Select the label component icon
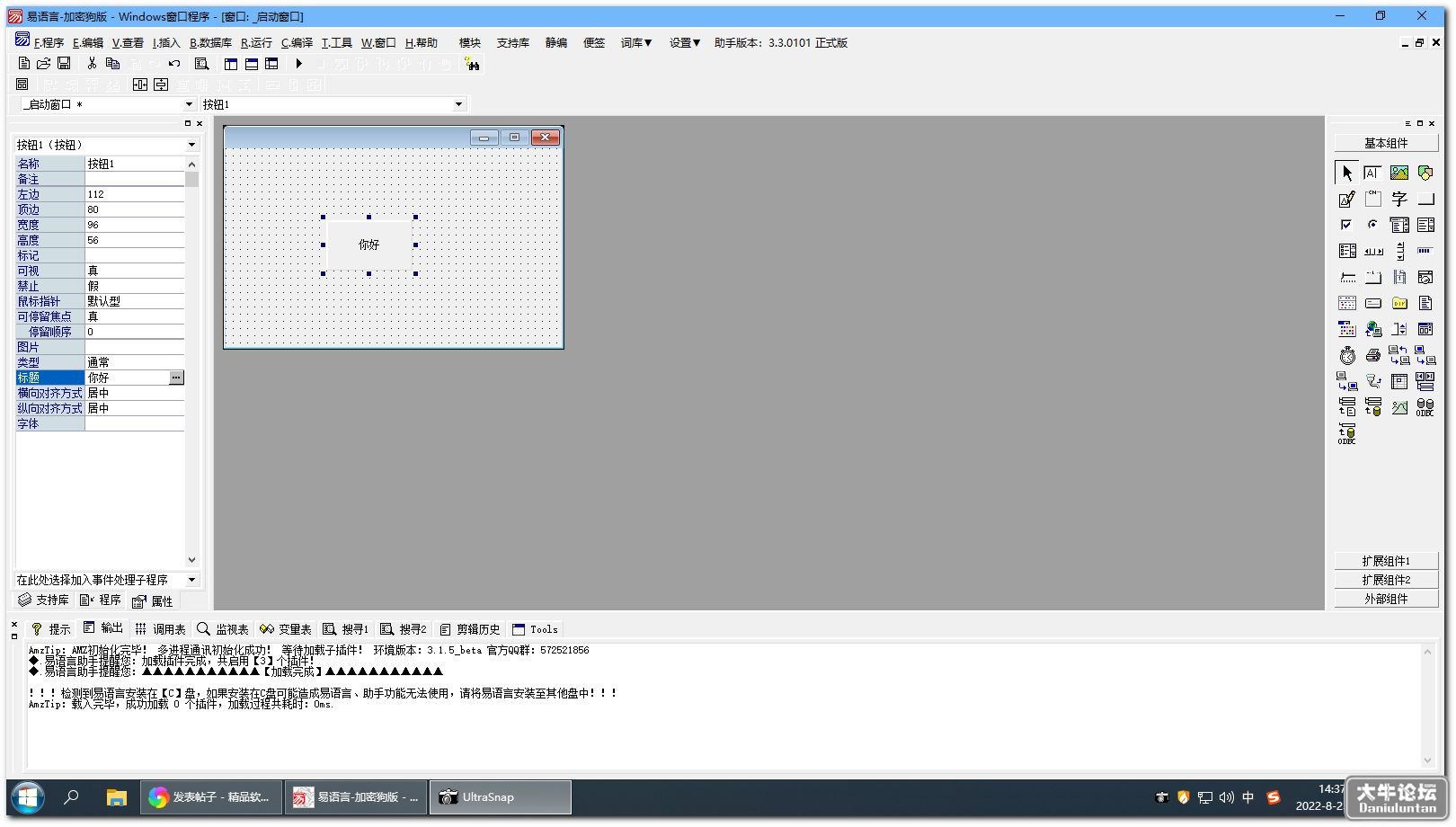Image resolution: width=1456 pixels, height=827 pixels. click(1399, 199)
